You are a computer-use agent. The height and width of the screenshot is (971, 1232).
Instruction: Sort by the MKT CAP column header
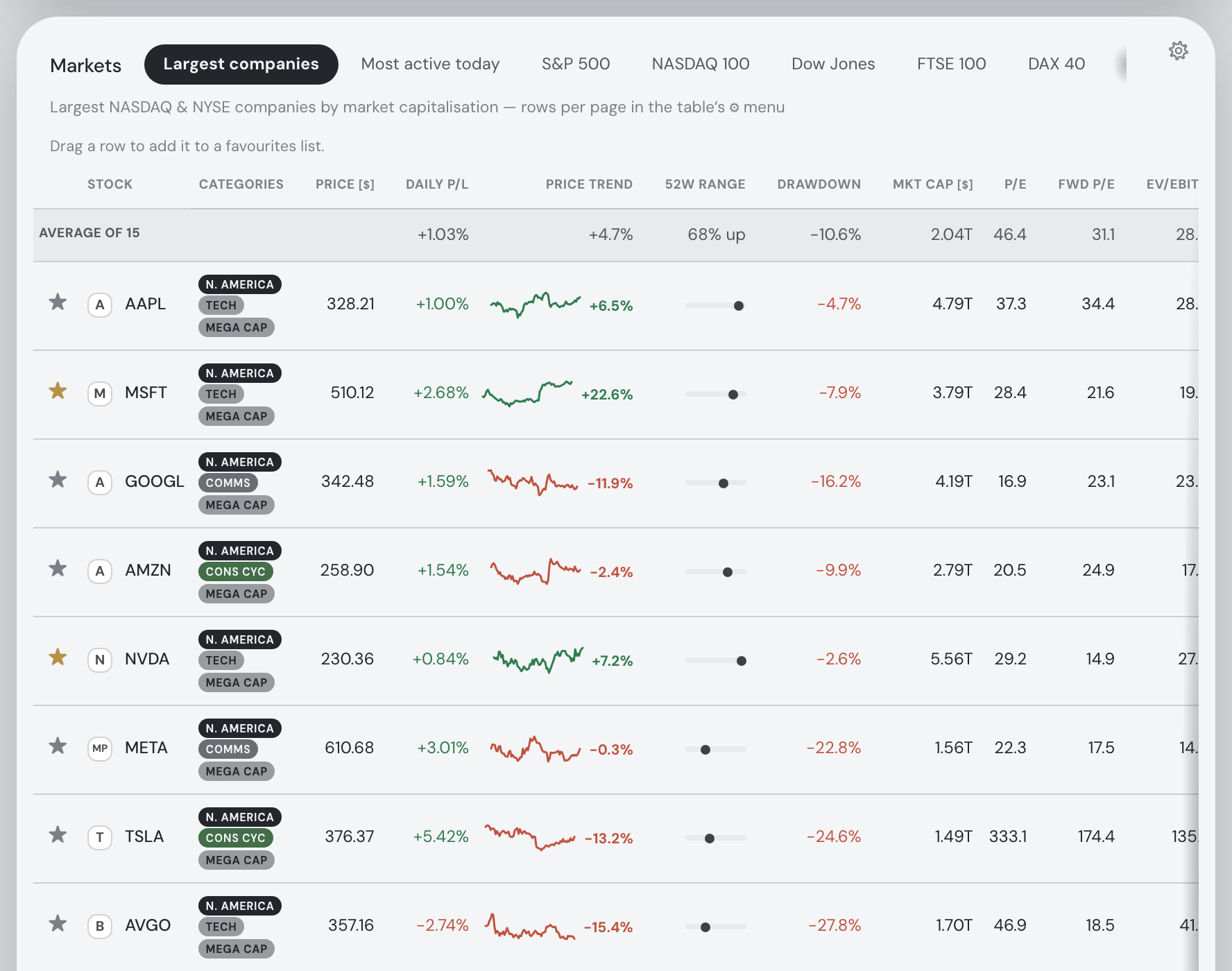[932, 184]
